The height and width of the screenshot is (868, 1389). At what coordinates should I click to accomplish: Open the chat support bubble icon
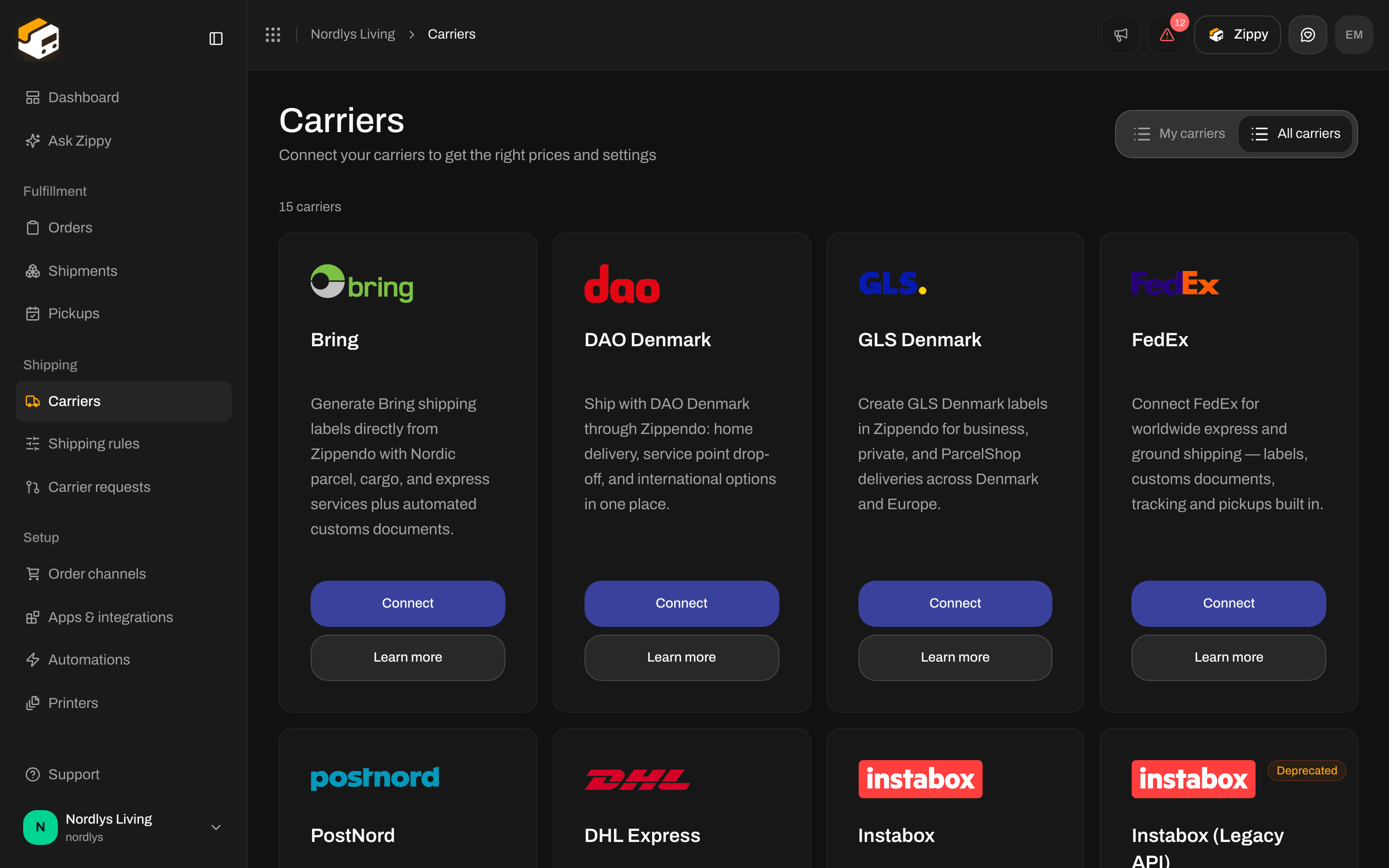(x=1307, y=34)
